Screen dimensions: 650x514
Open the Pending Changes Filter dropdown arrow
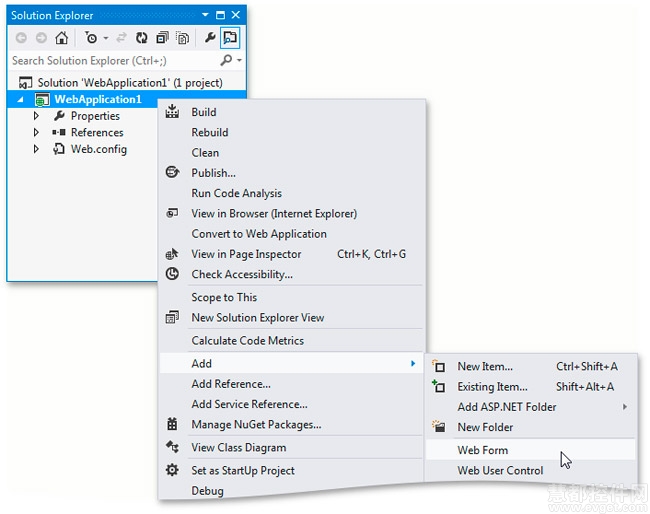(x=106, y=38)
